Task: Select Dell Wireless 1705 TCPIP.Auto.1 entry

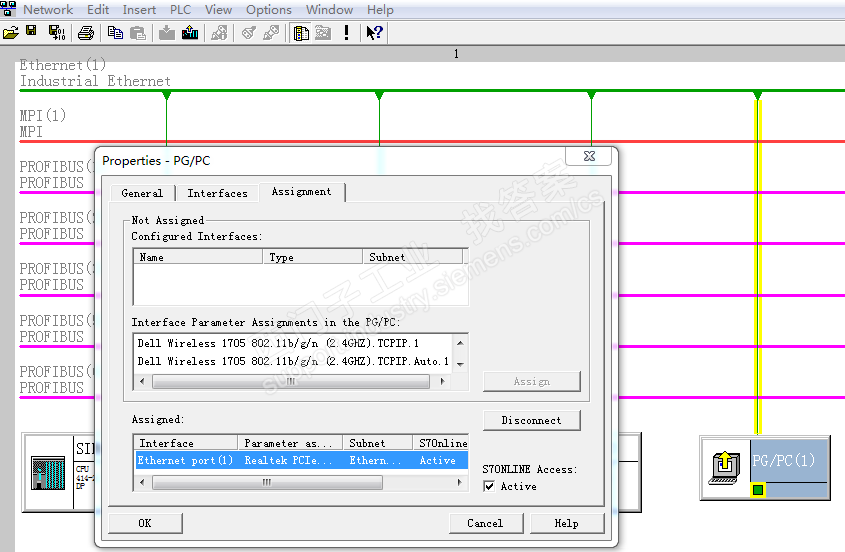Action: (x=294, y=361)
